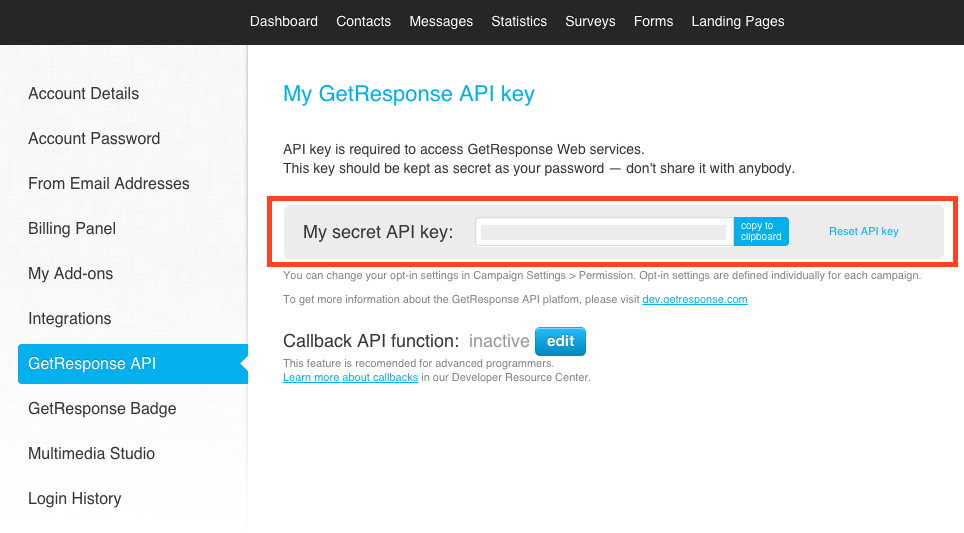This screenshot has width=964, height=533.
Task: Open the Dashboard menu item
Action: point(283,21)
